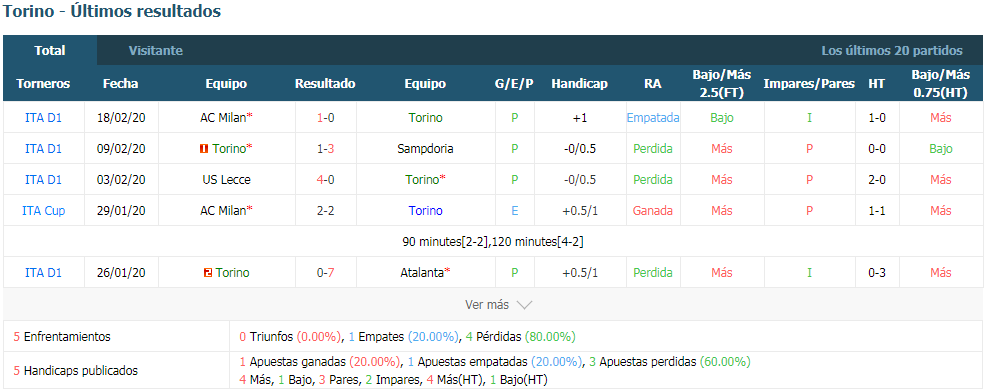Click the red card icon beside Torino on 09/02/20
The height and width of the screenshot is (392, 991).
[204, 149]
